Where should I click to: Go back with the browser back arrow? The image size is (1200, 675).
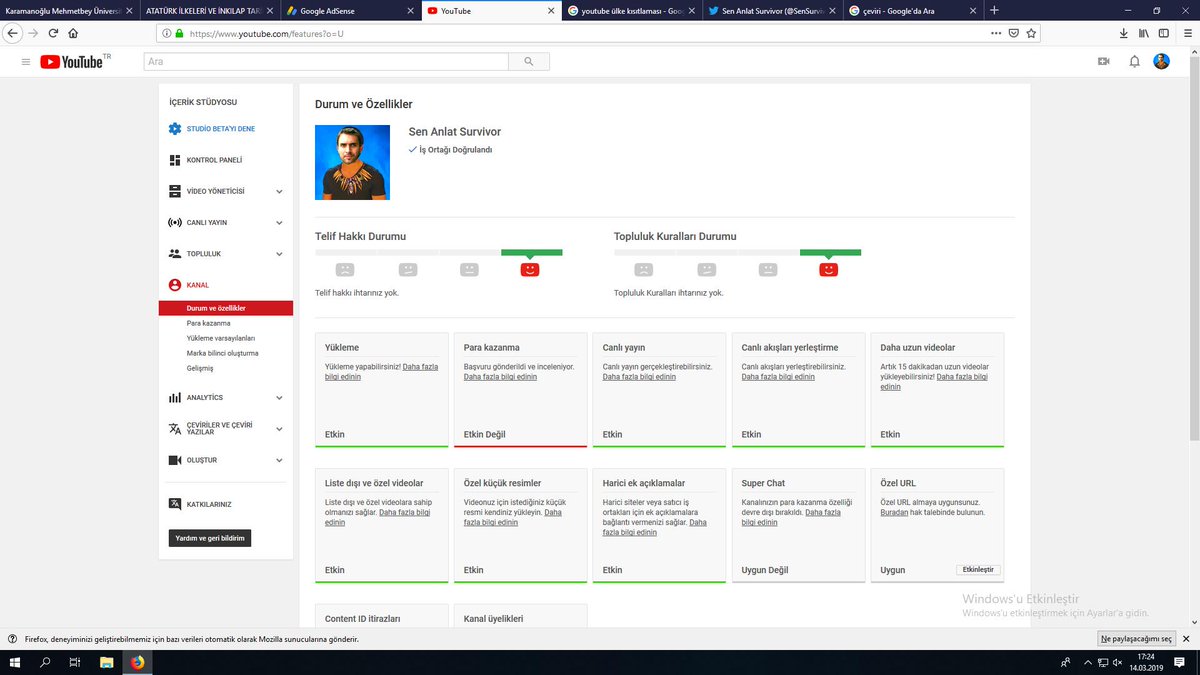12,33
